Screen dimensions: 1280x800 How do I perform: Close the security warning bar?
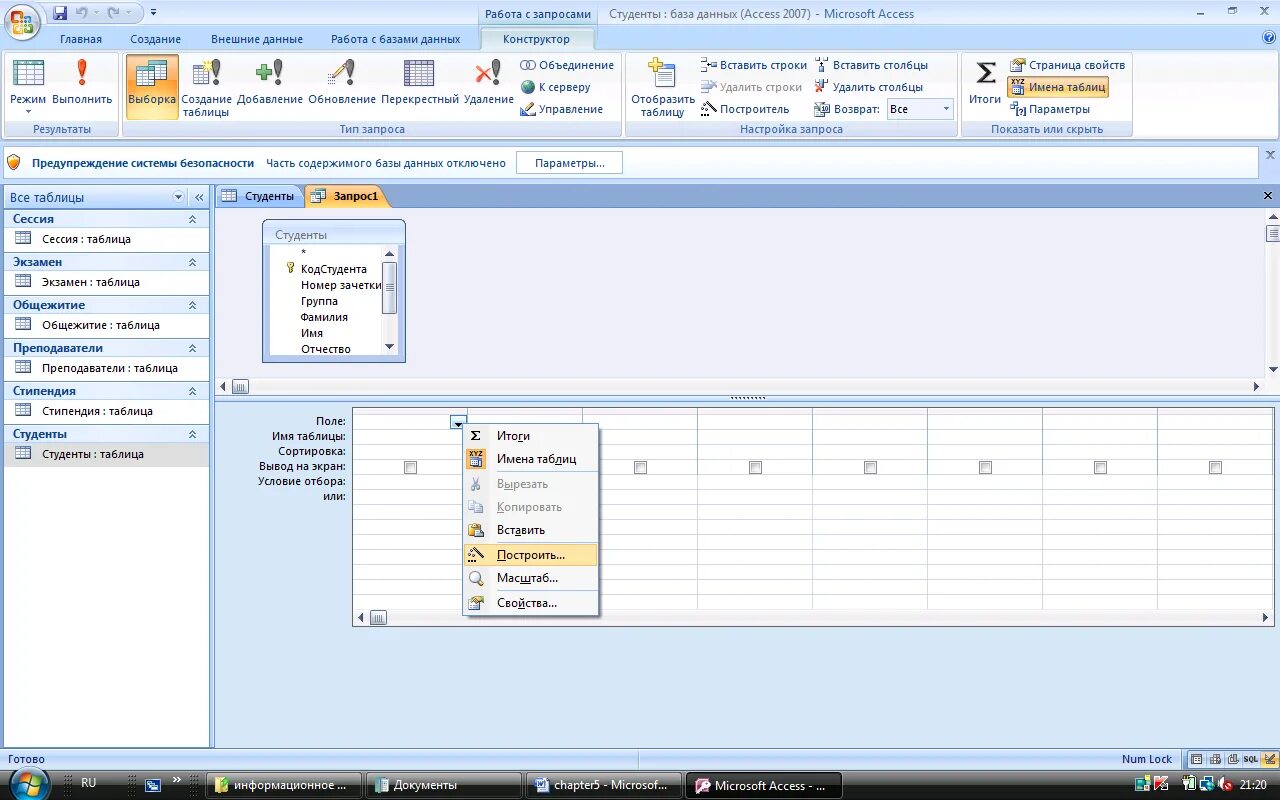tap(1270, 155)
